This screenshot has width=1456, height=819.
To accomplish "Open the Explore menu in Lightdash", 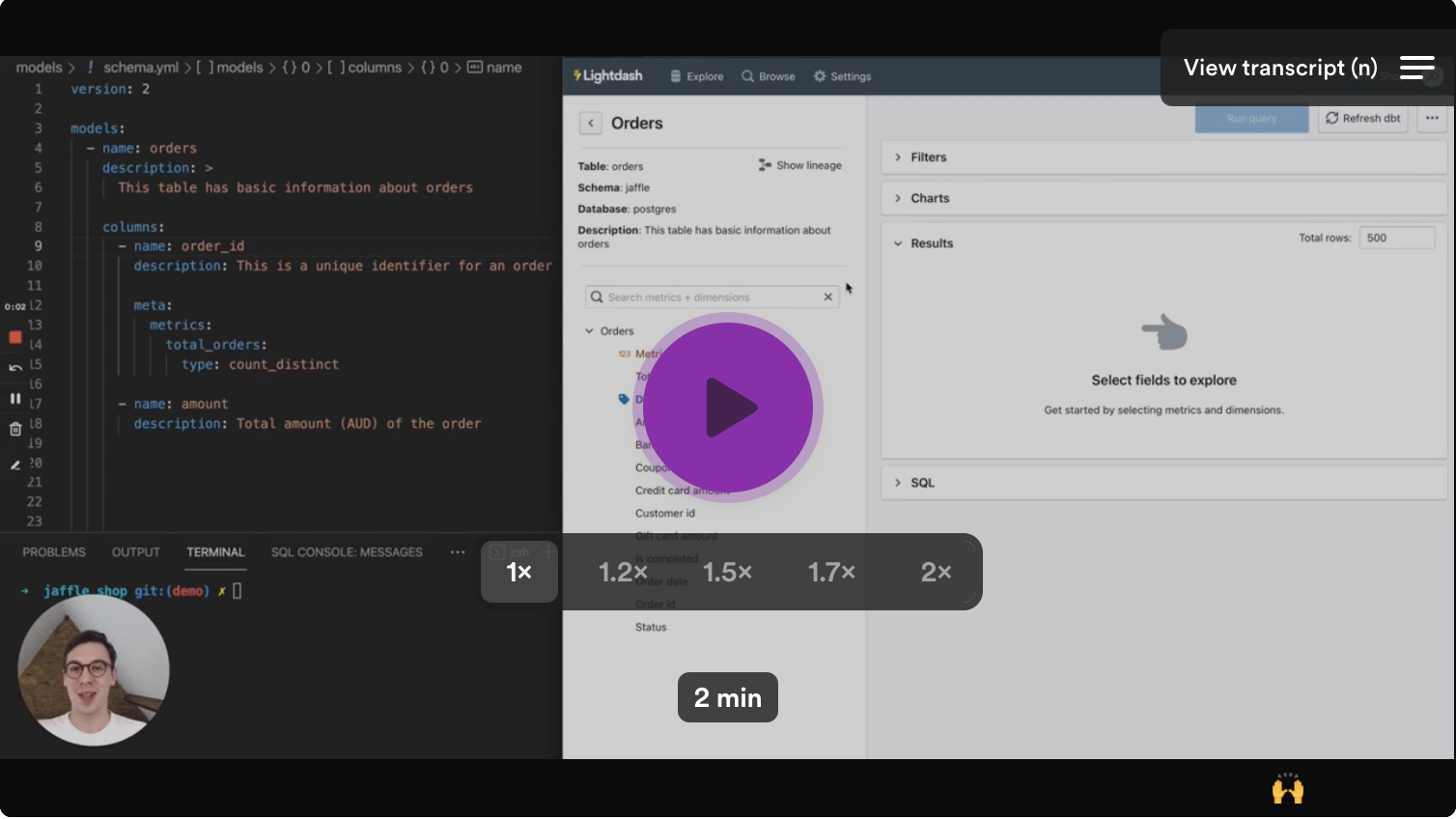I will point(696,76).
